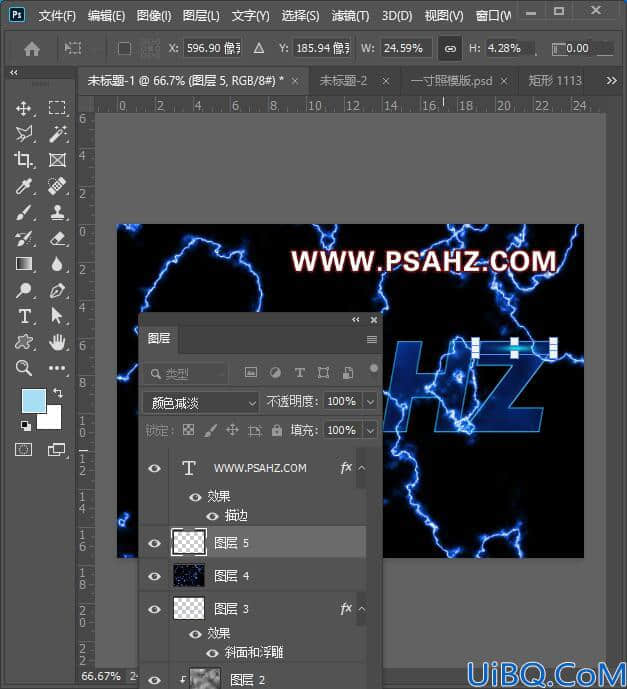Click the X position input field
627x689 pixels.
pos(213,48)
